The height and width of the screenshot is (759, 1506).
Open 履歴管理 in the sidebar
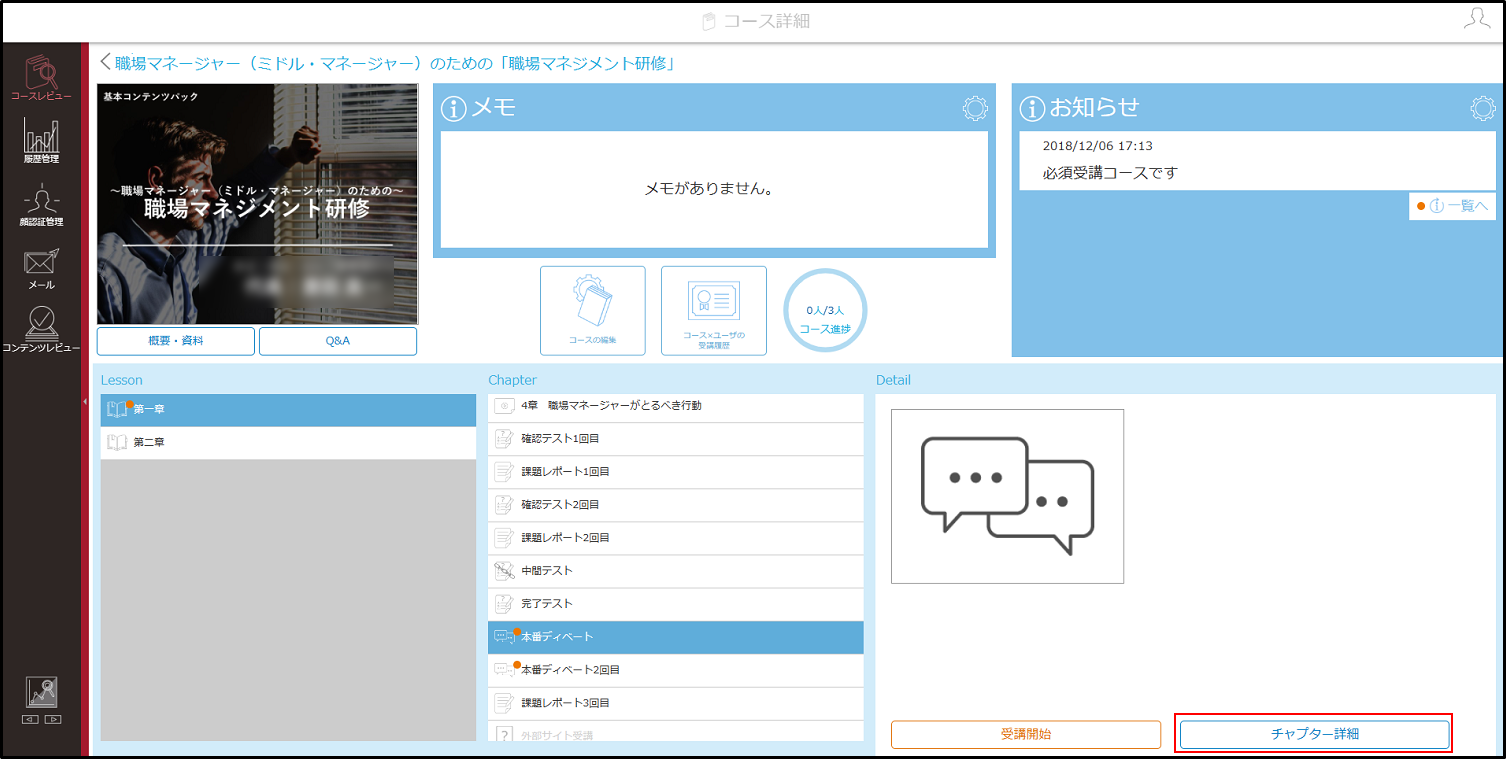click(41, 140)
